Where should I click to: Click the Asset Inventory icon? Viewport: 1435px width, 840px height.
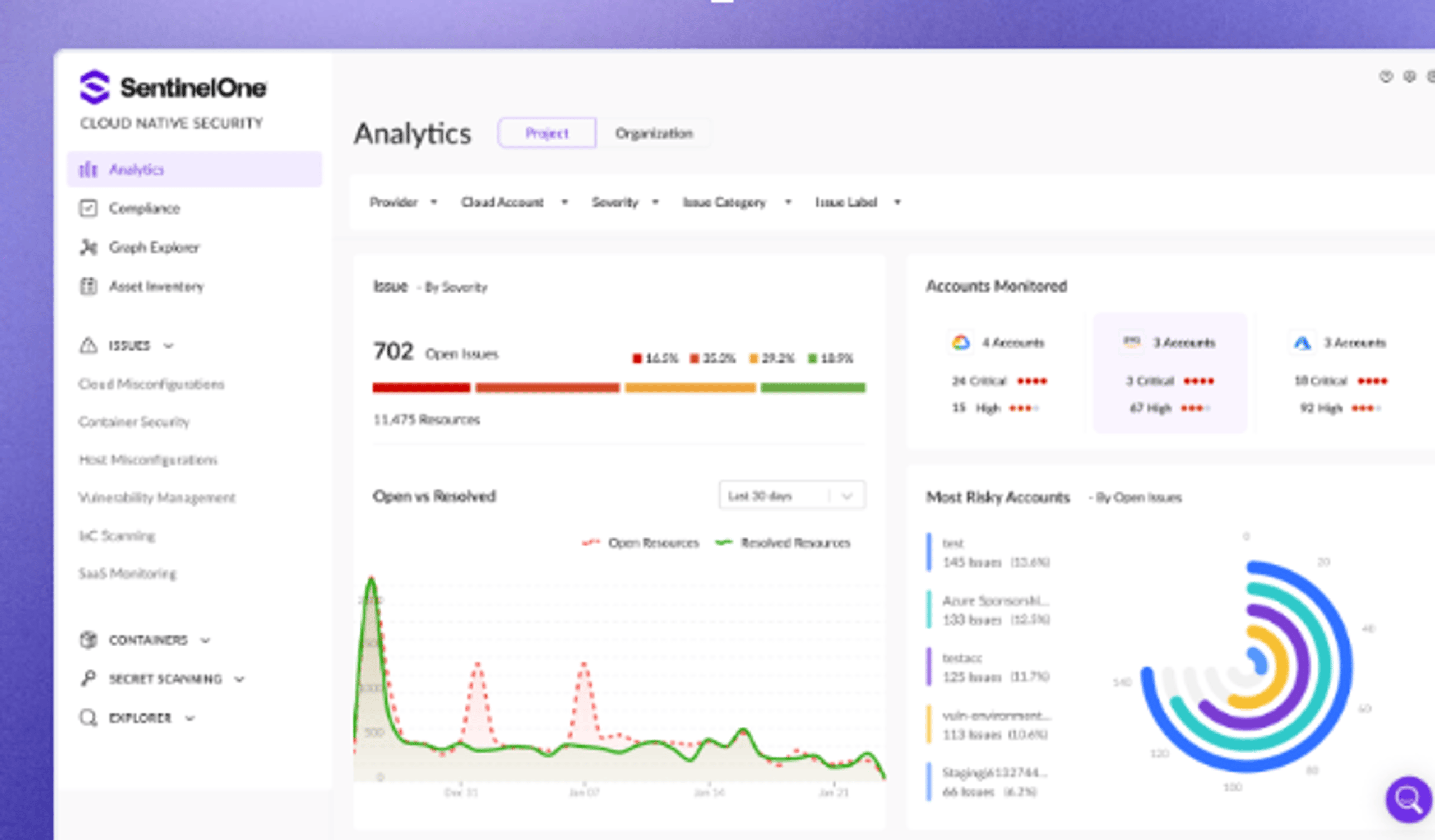[88, 286]
